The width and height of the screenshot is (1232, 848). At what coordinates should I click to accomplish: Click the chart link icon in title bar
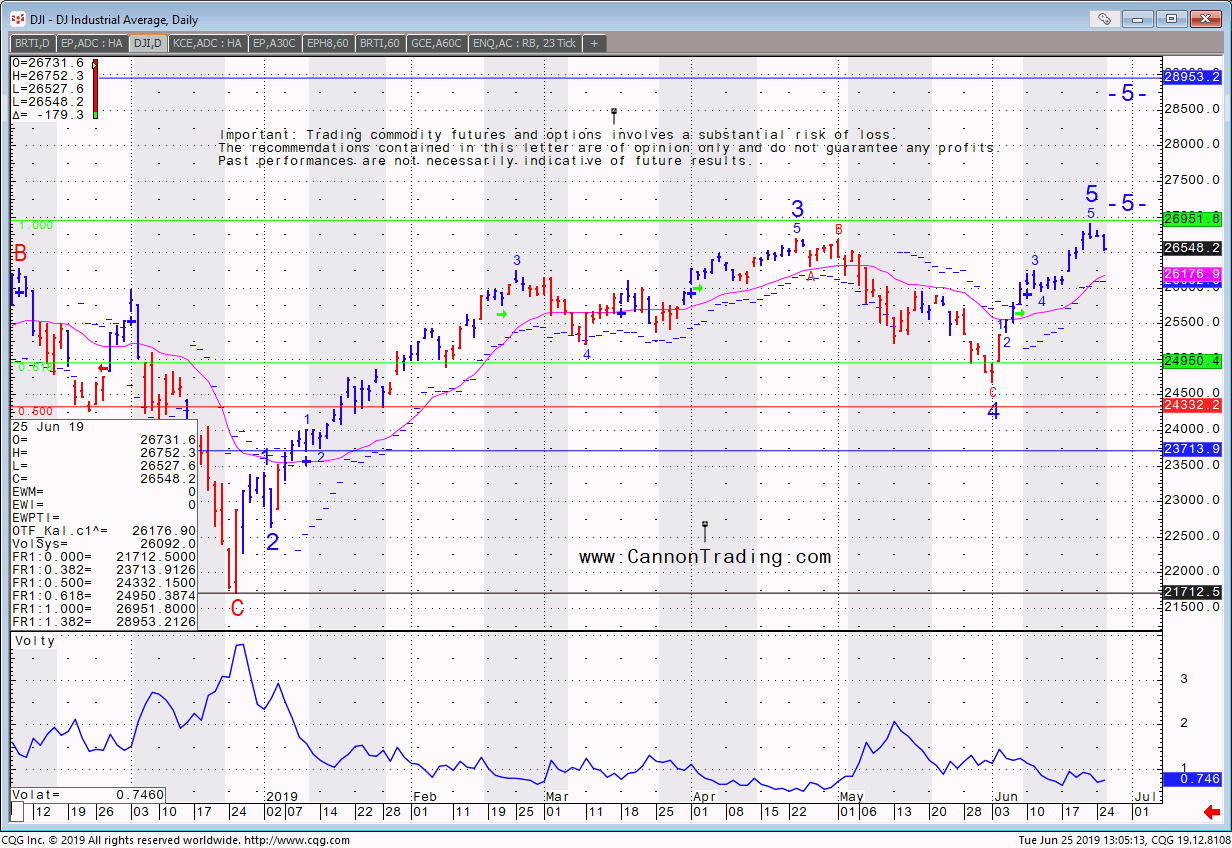pyautogui.click(x=1104, y=18)
